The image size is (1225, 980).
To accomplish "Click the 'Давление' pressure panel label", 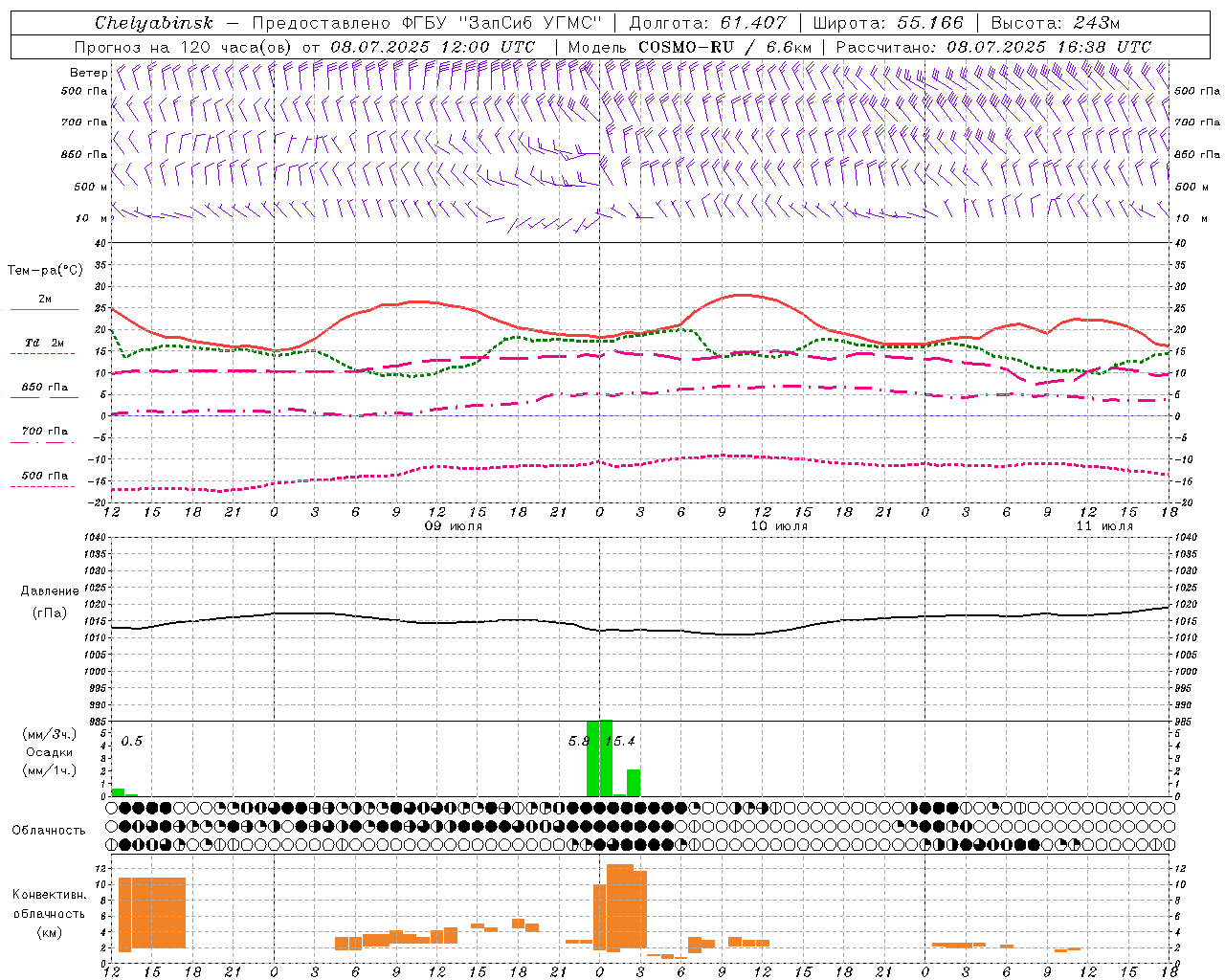I will click(x=49, y=591).
